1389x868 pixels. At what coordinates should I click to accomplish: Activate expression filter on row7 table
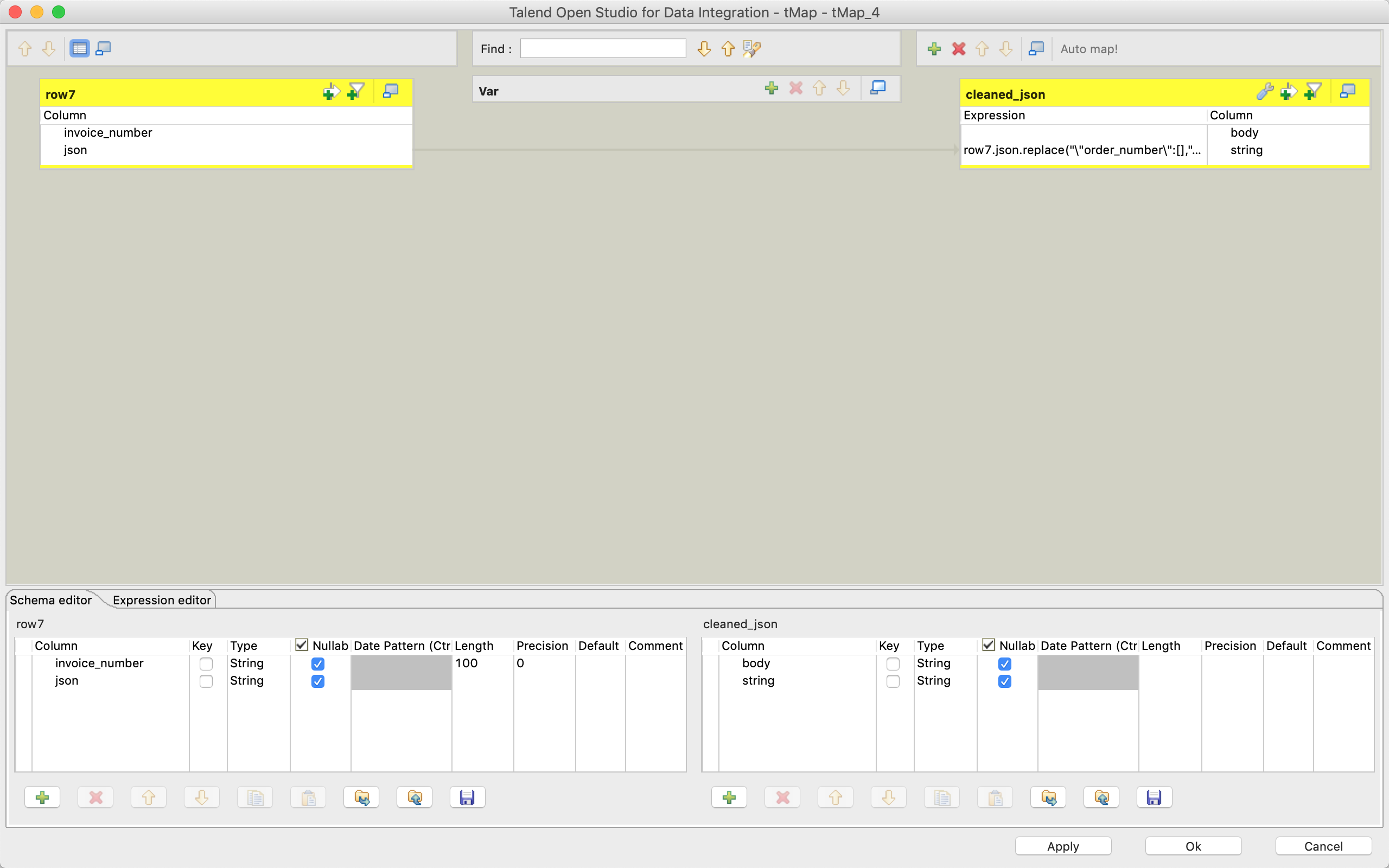355,91
